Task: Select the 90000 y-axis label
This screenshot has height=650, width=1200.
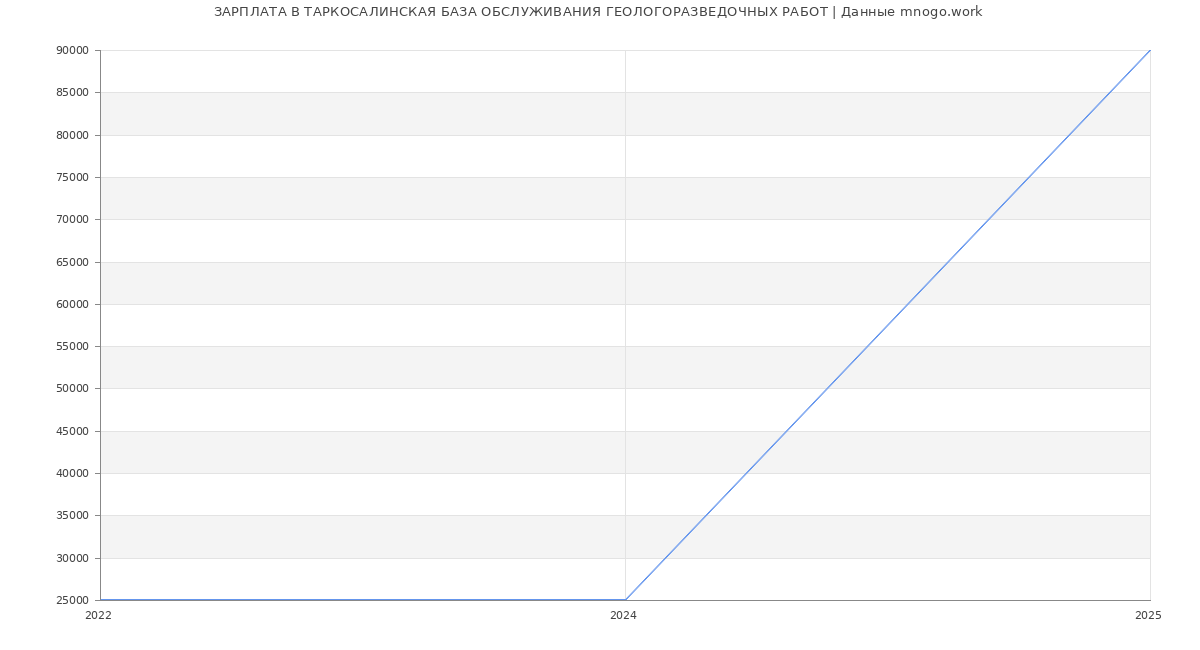Action: [72, 50]
